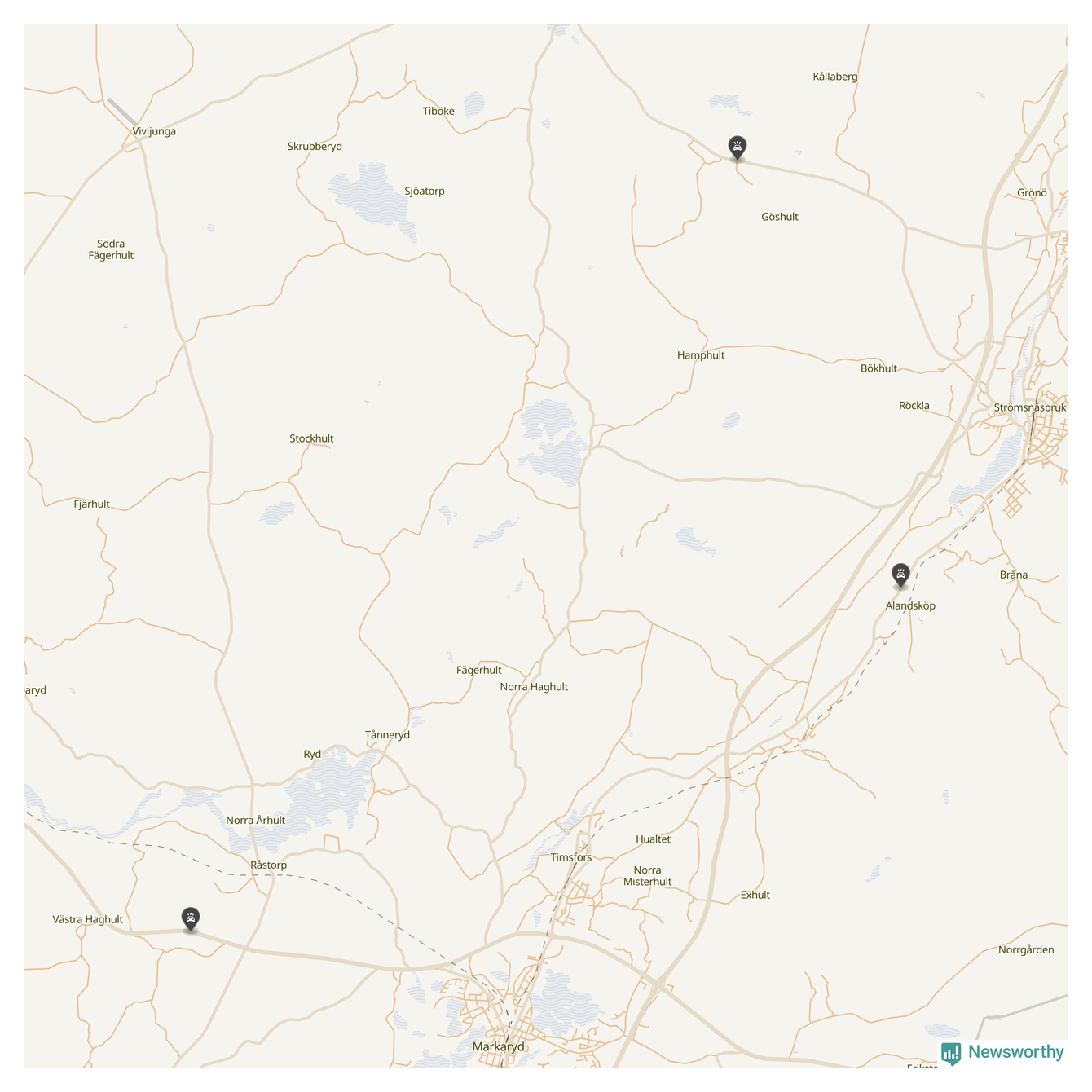The image size is (1092, 1092).
Task: Click the car marker near Västra Haghult
Action: pyautogui.click(x=191, y=919)
